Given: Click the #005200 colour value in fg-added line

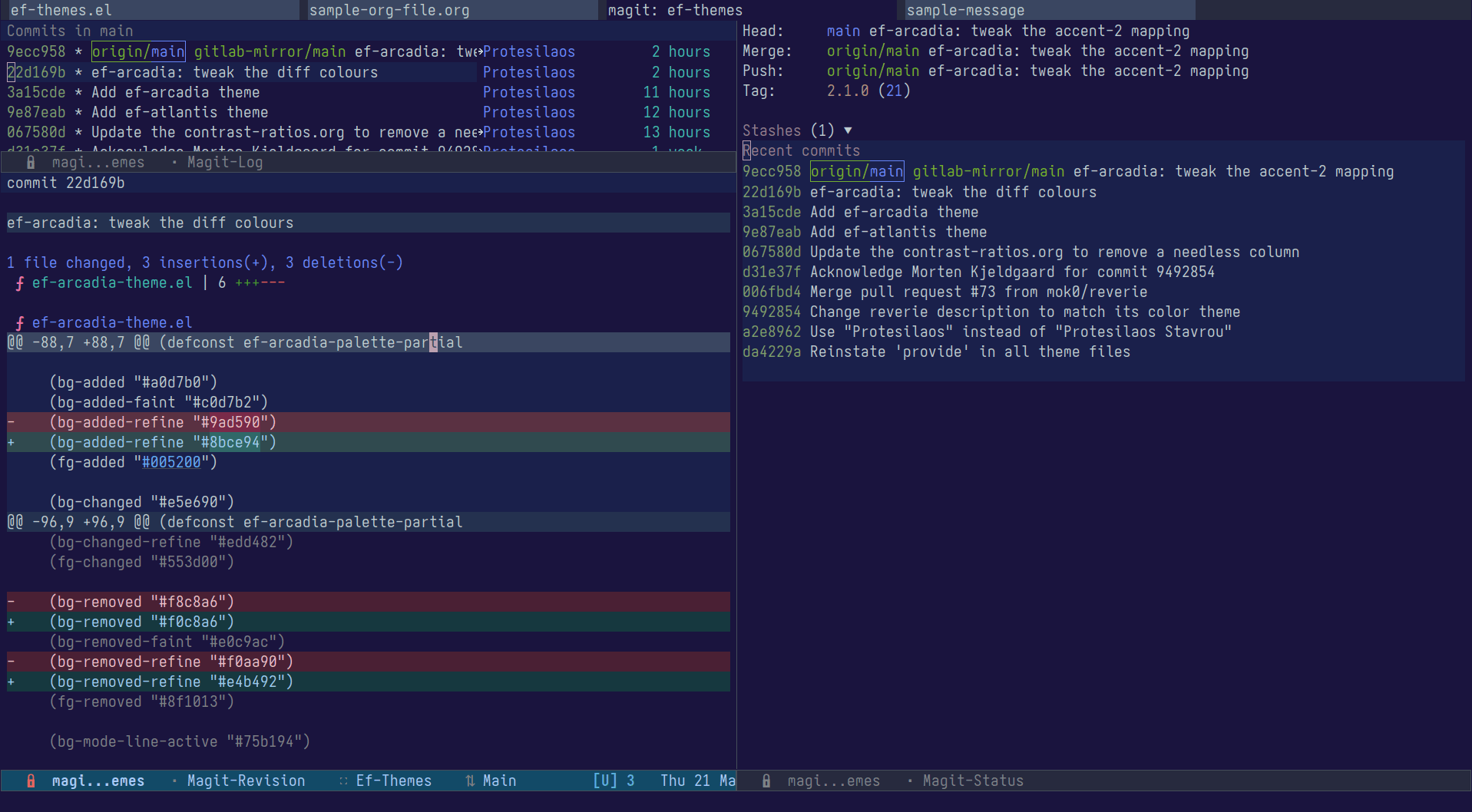Looking at the screenshot, I should pos(171,462).
